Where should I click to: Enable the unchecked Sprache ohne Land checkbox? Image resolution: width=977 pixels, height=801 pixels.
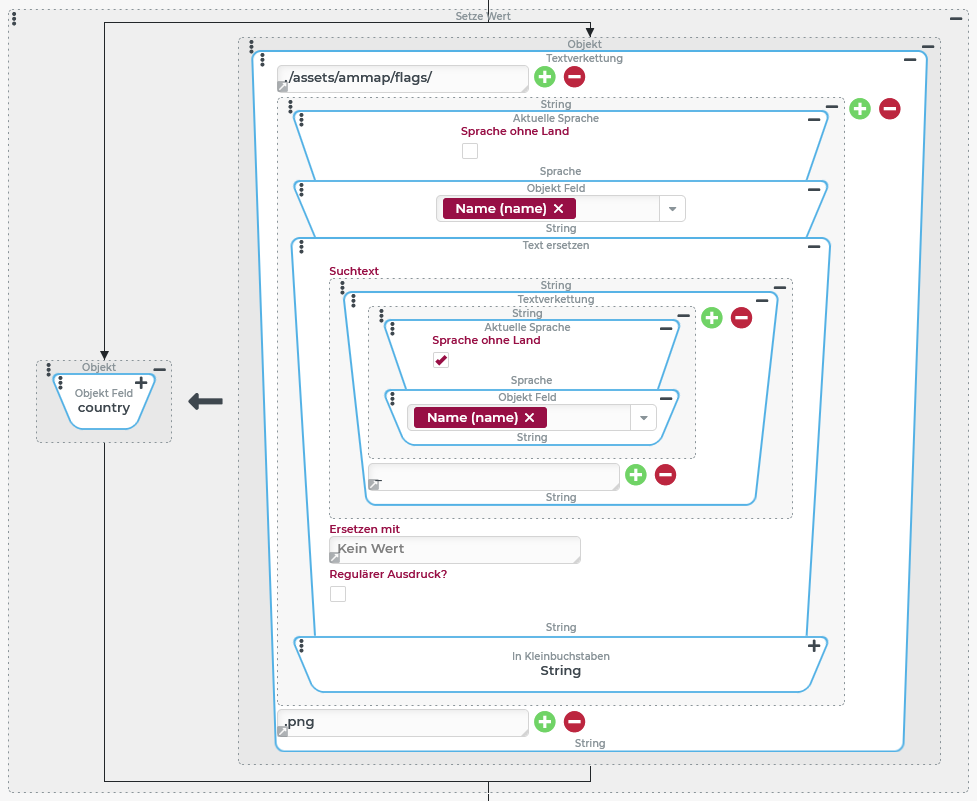[x=470, y=151]
